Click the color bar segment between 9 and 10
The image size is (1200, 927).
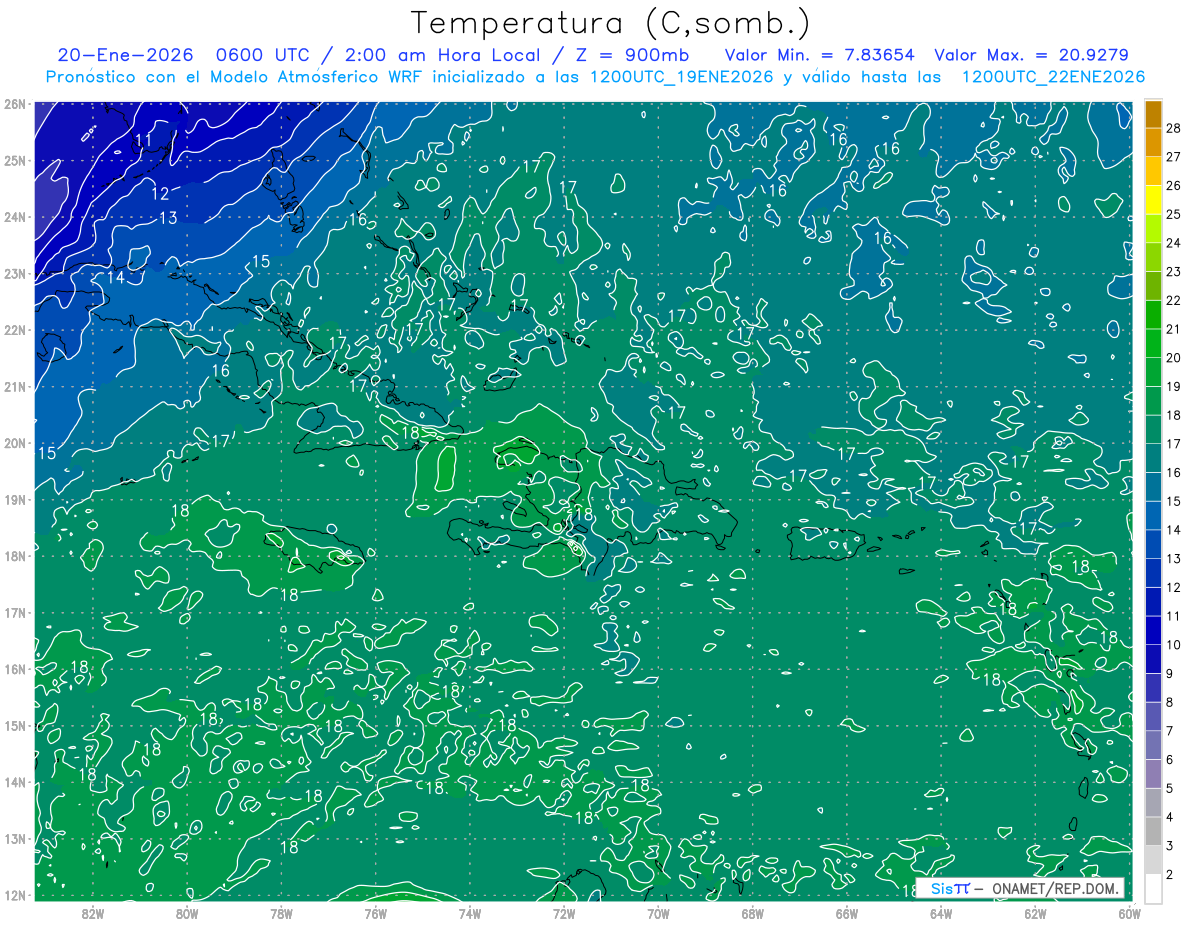(x=1153, y=659)
